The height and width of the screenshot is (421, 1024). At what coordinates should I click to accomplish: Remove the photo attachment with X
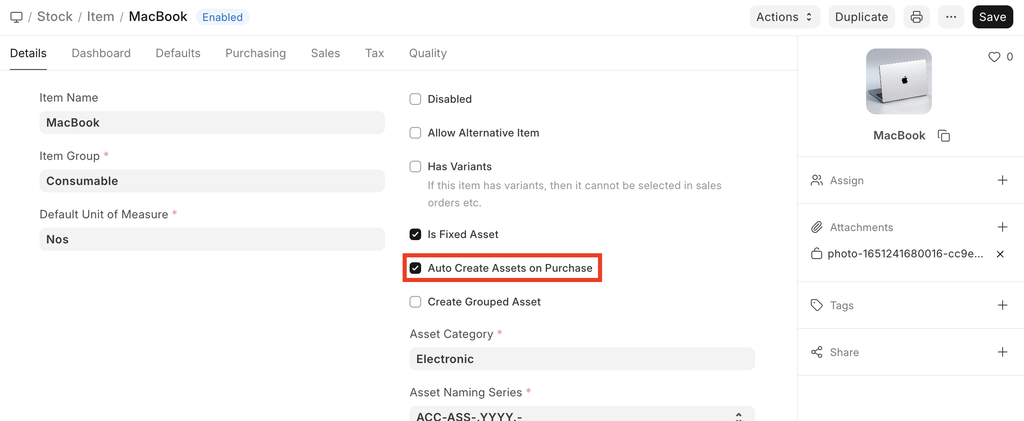coord(1000,254)
